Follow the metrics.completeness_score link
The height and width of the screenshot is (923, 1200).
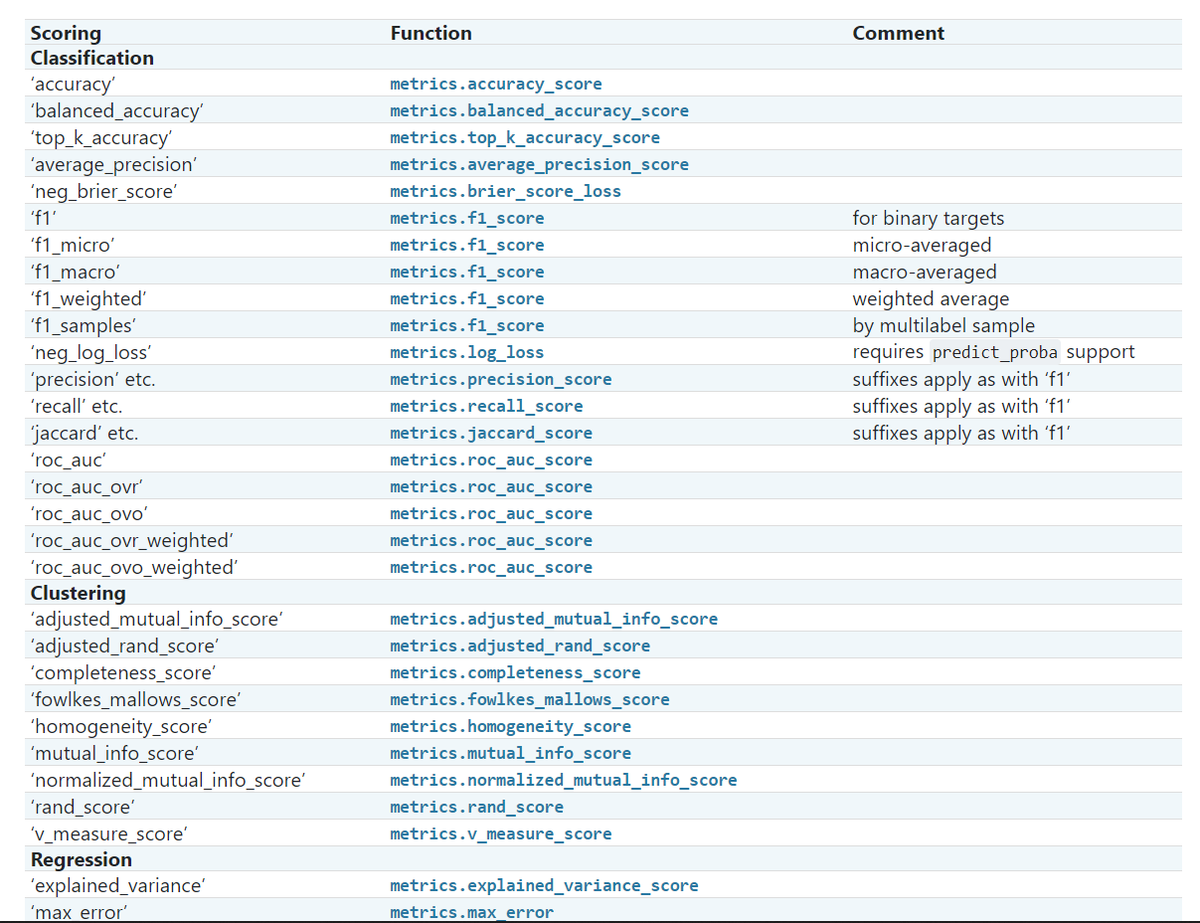(x=515, y=673)
